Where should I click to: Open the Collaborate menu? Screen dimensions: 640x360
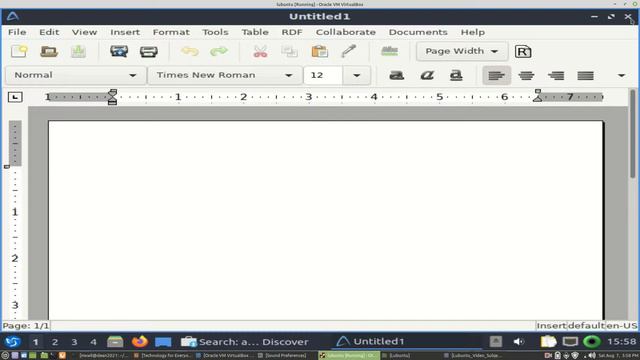click(x=345, y=32)
